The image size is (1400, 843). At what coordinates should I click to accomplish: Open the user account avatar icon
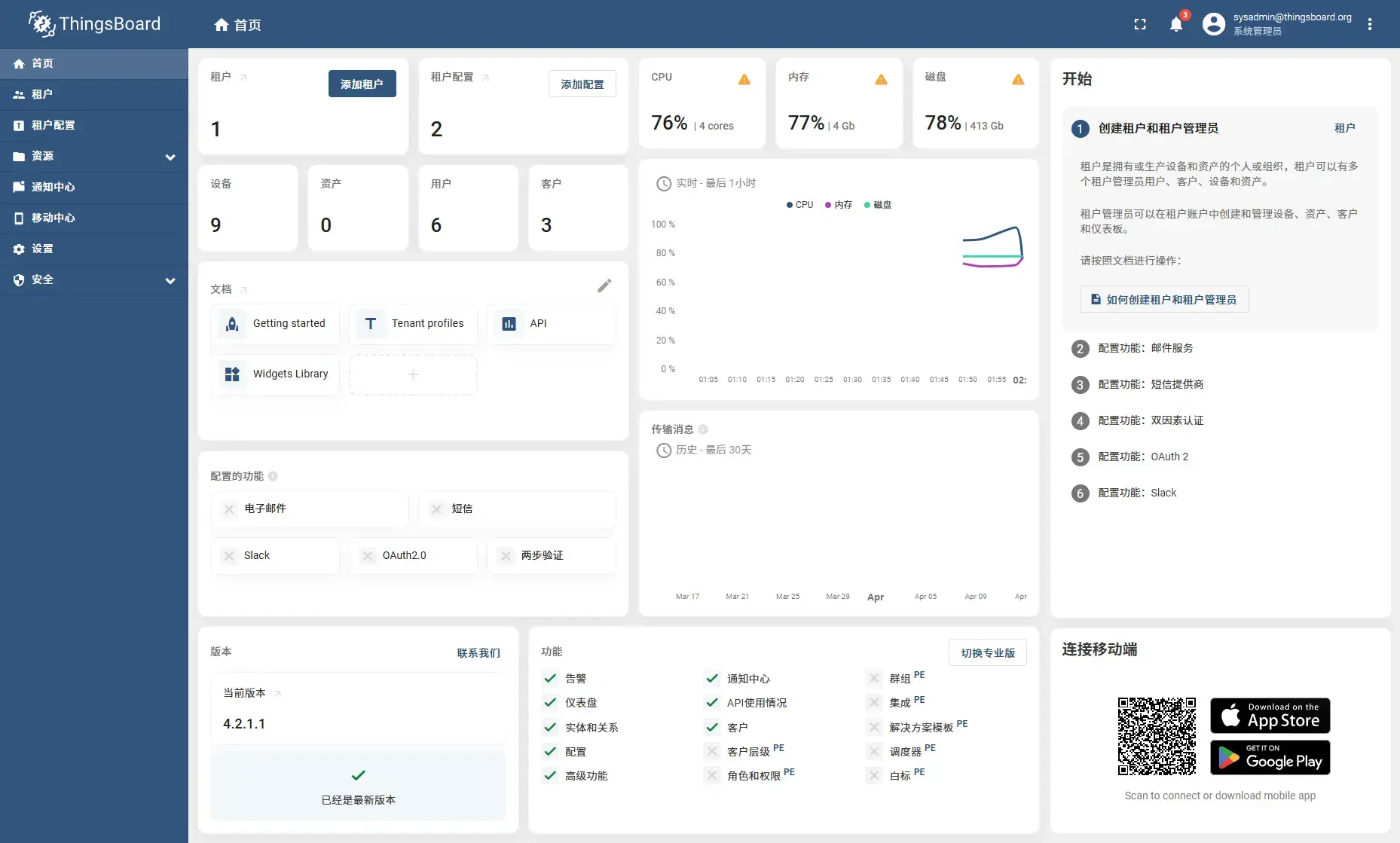click(x=1213, y=24)
